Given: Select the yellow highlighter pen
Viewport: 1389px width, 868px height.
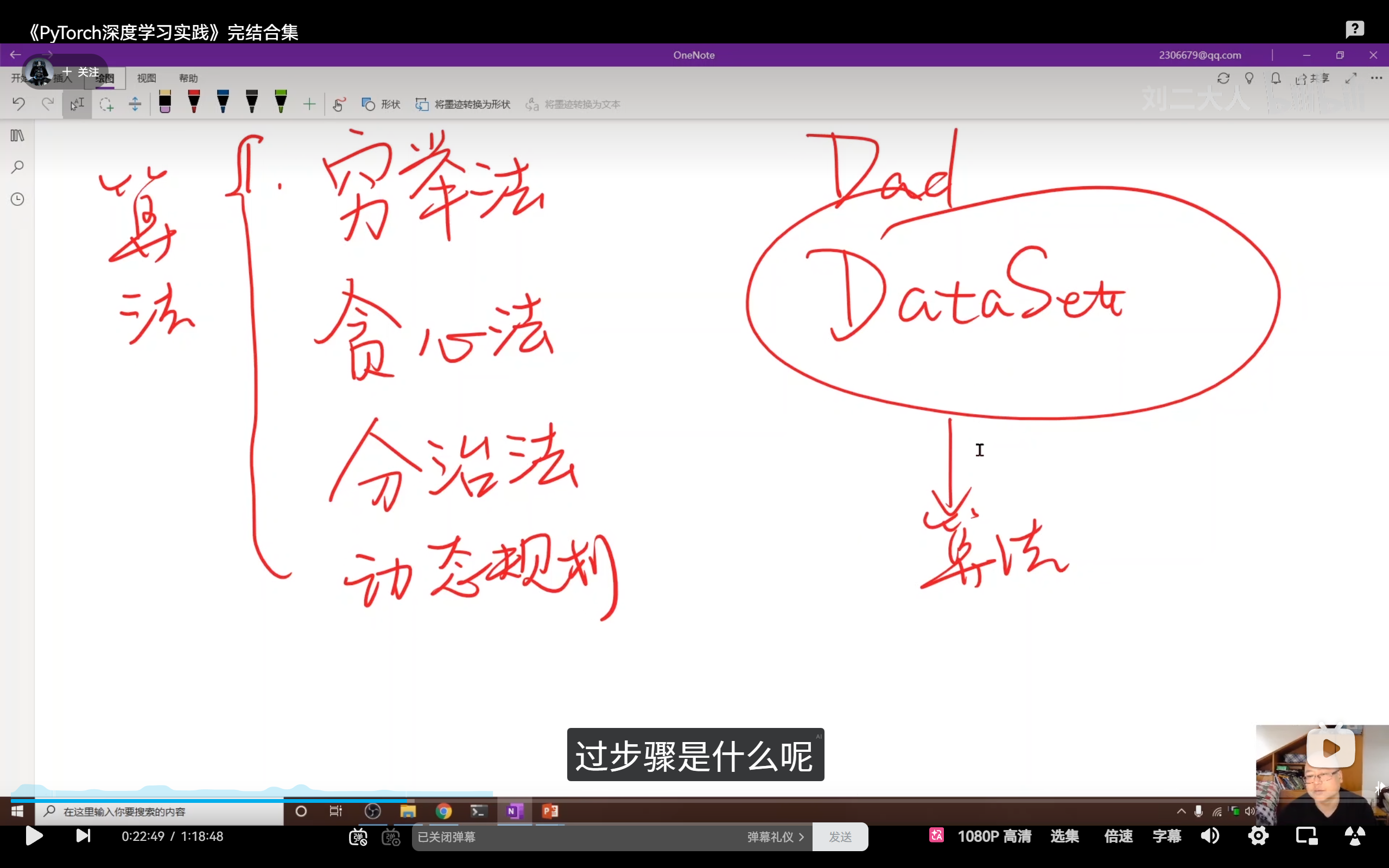Looking at the screenshot, I should [x=164, y=102].
